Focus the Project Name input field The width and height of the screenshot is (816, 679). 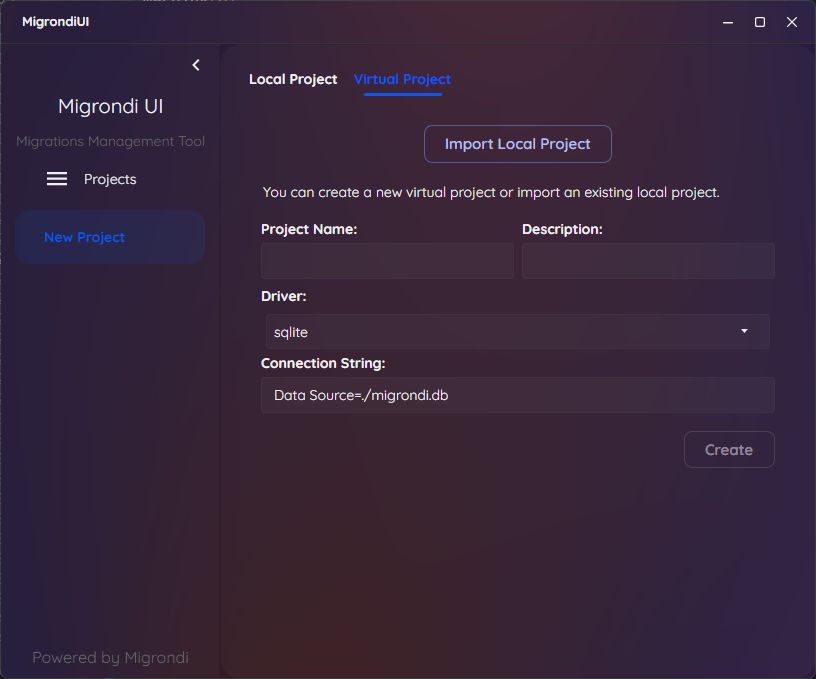tap(387, 261)
